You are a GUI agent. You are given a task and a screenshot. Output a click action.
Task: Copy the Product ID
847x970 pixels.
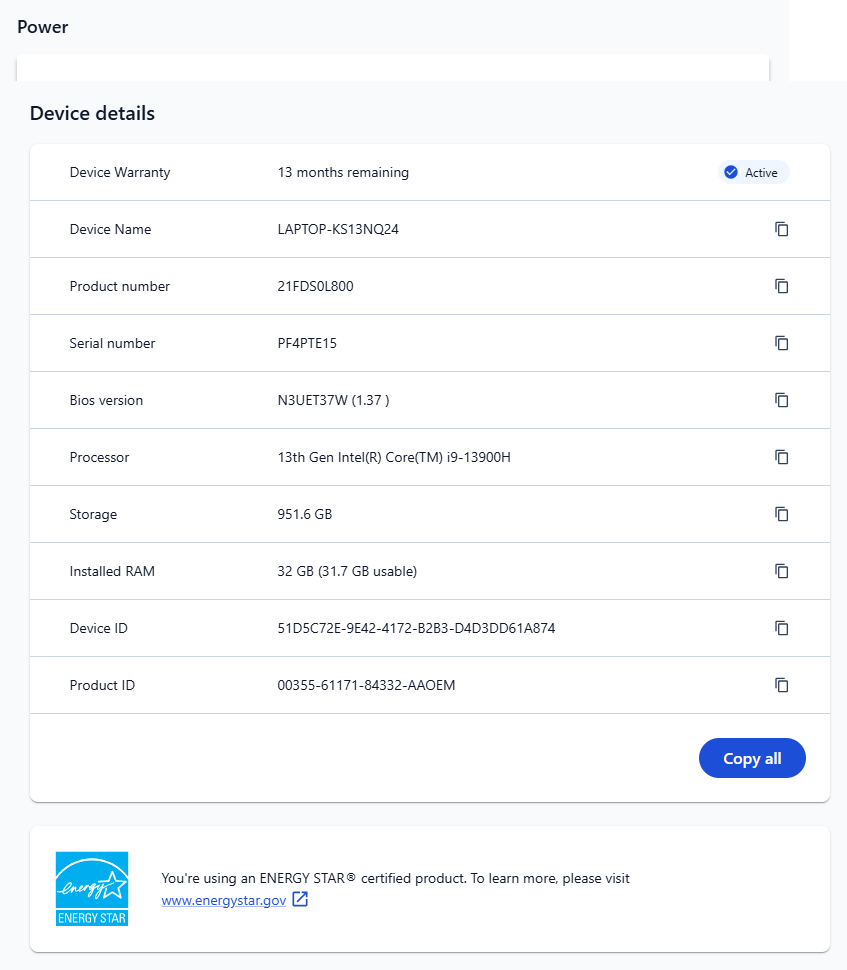(782, 685)
